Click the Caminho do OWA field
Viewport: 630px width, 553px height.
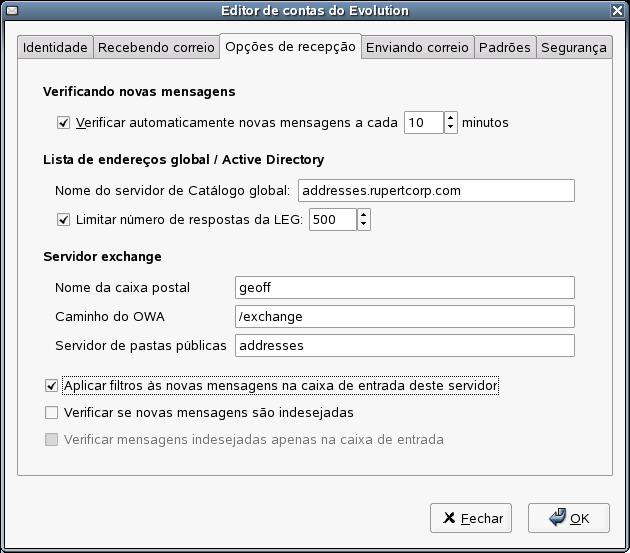click(x=405, y=316)
